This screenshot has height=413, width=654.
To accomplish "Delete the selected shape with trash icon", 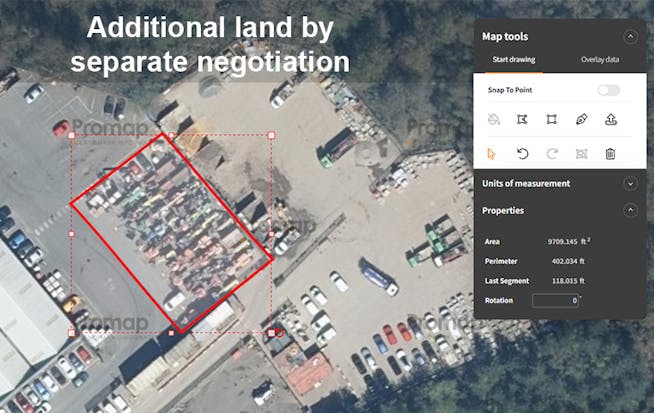I will 610,154.
